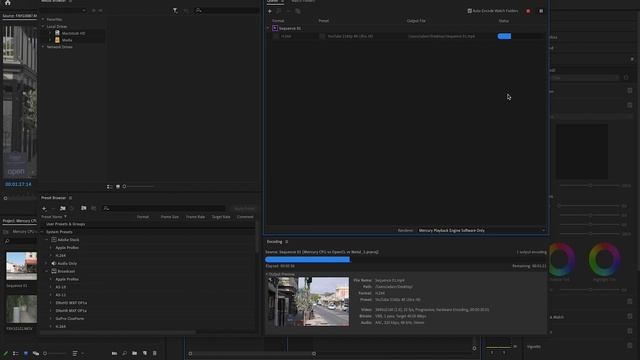This screenshot has height=360, width=640.
Task: Click Create New Preset plus icon
Action: coord(44,209)
